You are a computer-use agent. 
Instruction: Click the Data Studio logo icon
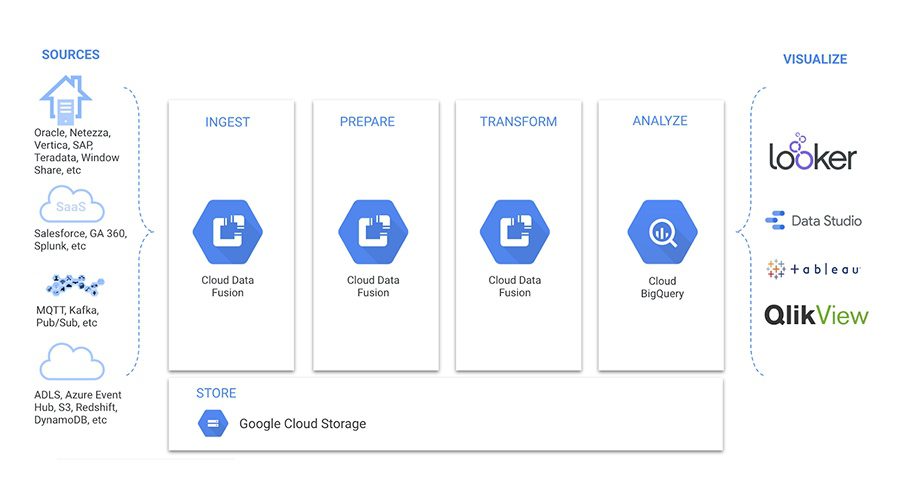point(775,220)
